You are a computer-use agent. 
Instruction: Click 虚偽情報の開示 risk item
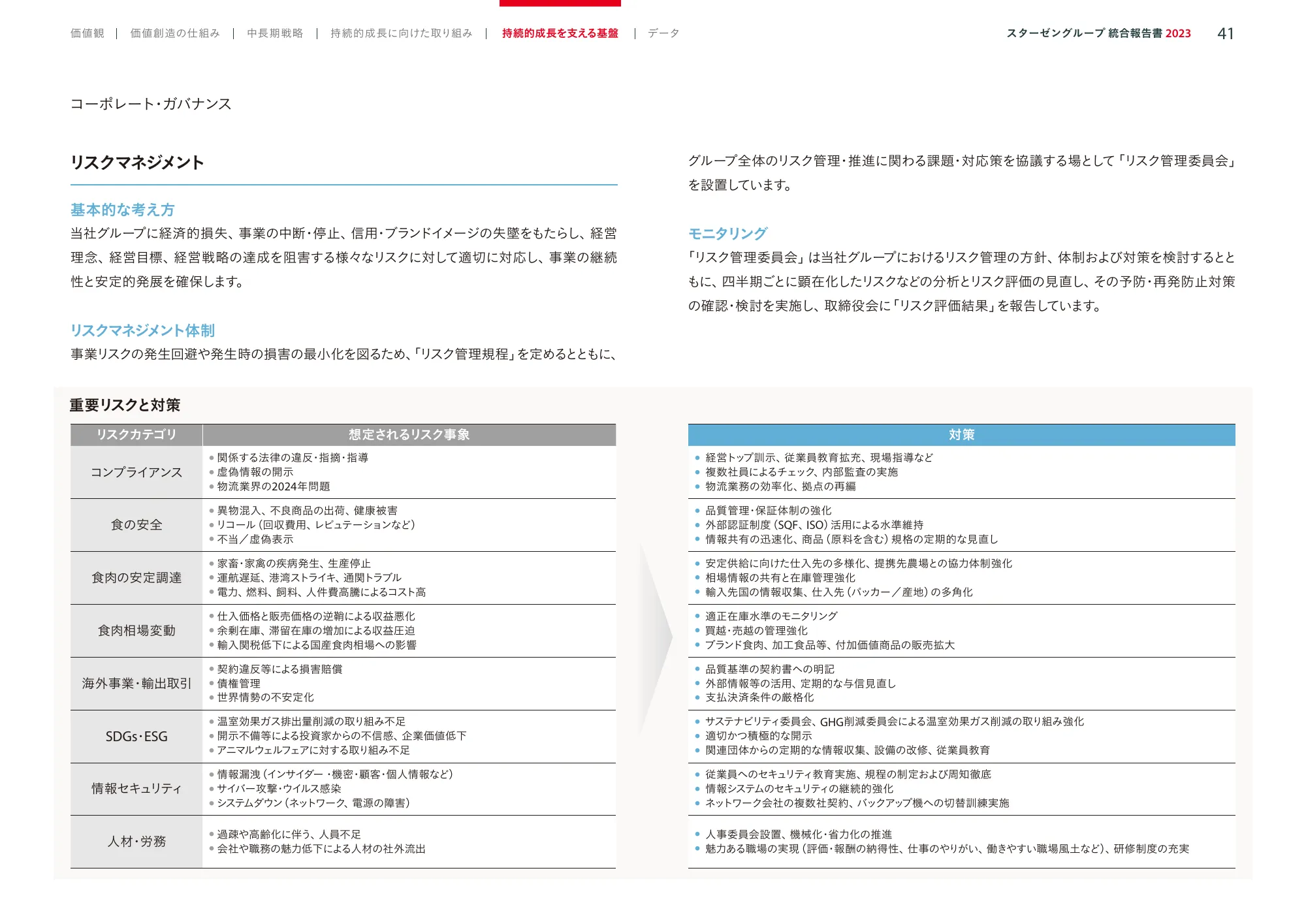coord(255,472)
